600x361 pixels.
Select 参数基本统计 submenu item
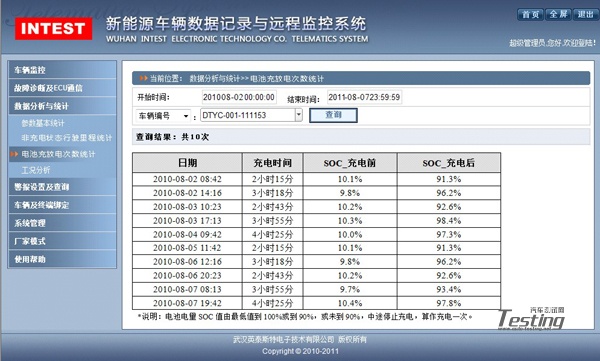tap(43, 123)
